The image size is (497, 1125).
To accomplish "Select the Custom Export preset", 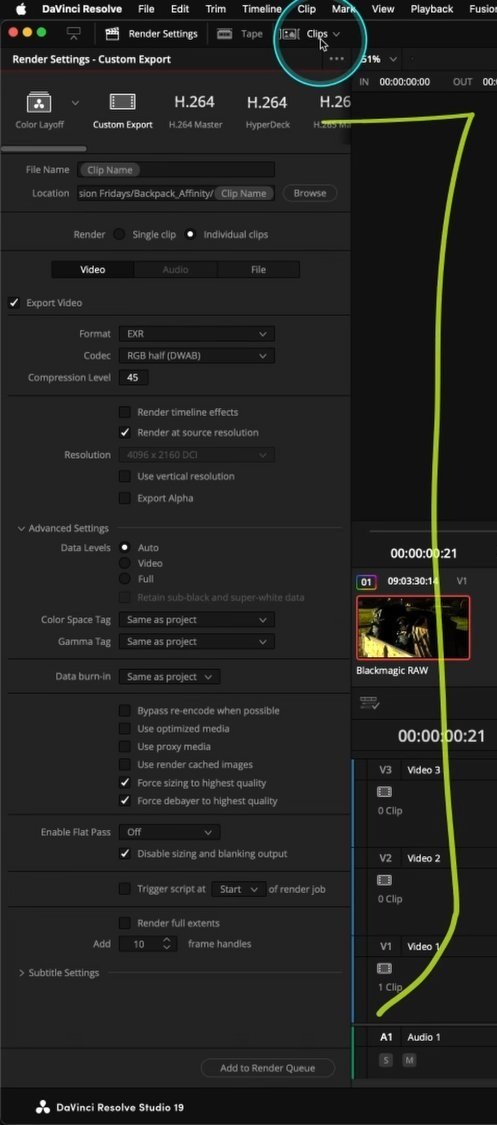I will point(123,110).
